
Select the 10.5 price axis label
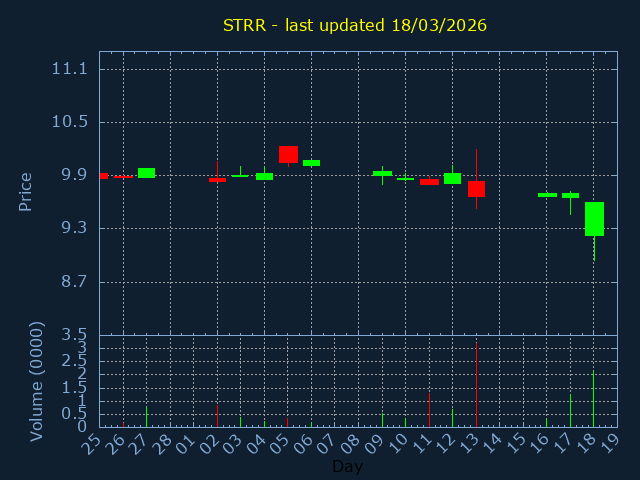point(69,122)
